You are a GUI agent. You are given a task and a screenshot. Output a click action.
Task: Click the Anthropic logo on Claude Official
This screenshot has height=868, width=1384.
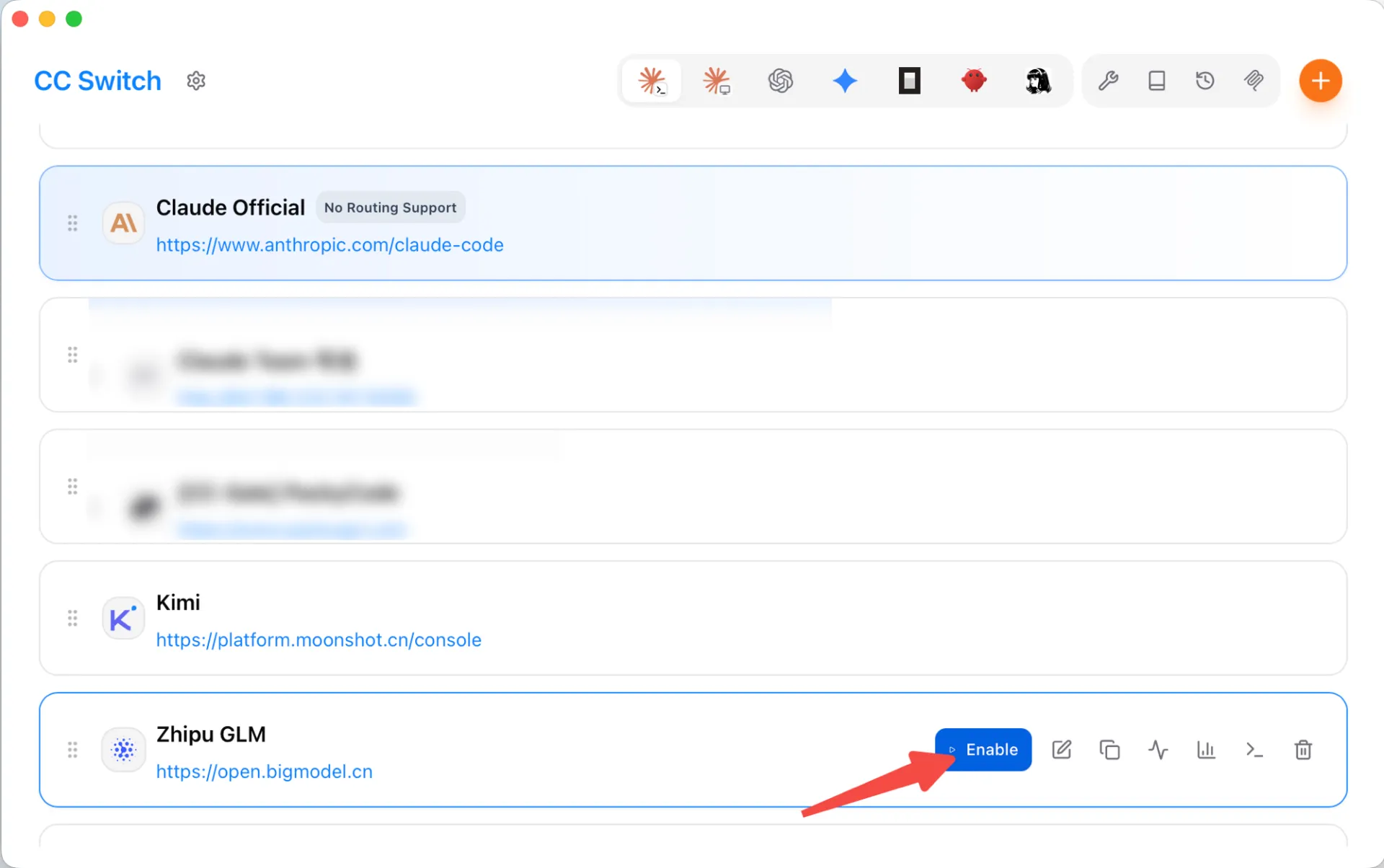coord(123,223)
